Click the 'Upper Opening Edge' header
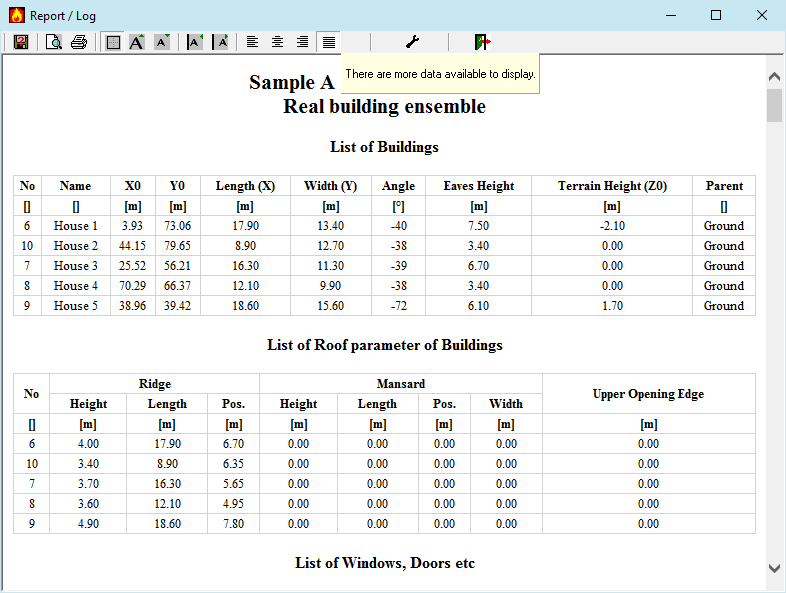The image size is (786, 593). coord(648,394)
